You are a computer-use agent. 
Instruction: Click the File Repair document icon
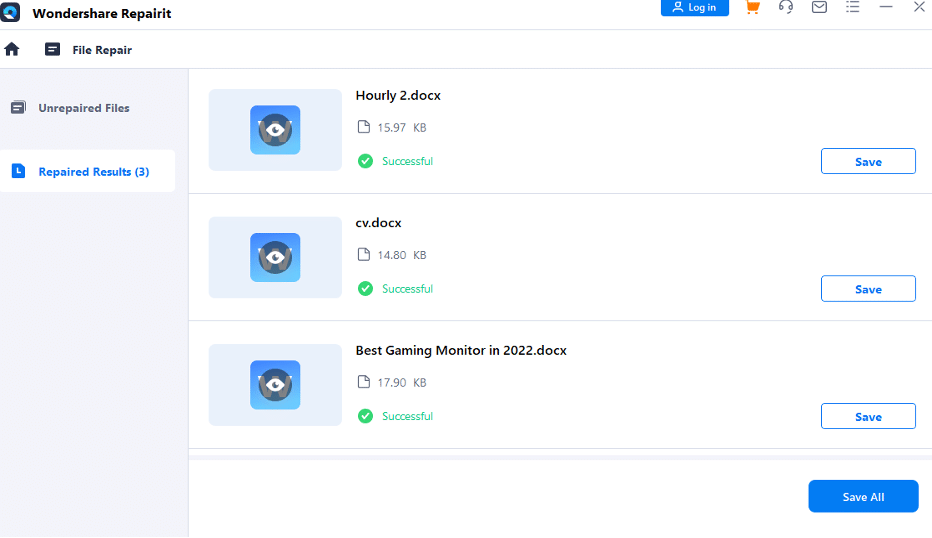pos(52,49)
